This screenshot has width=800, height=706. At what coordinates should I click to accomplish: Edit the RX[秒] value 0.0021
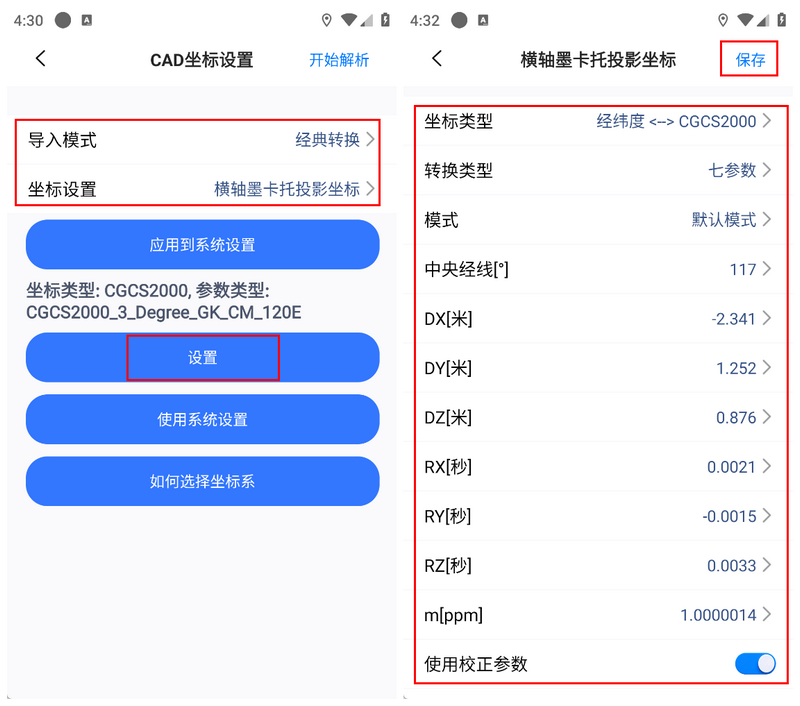point(597,467)
